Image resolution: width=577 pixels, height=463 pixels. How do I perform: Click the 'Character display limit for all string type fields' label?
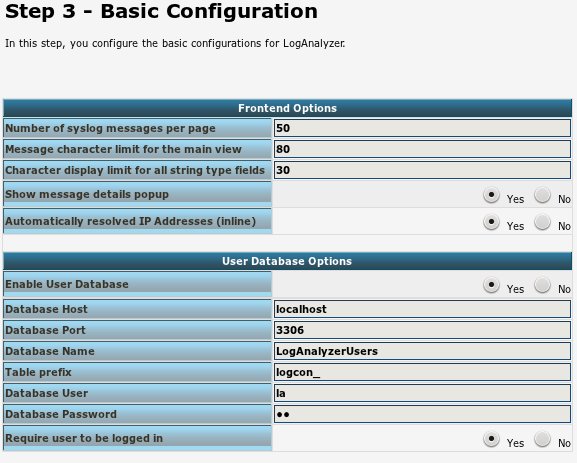point(135,170)
